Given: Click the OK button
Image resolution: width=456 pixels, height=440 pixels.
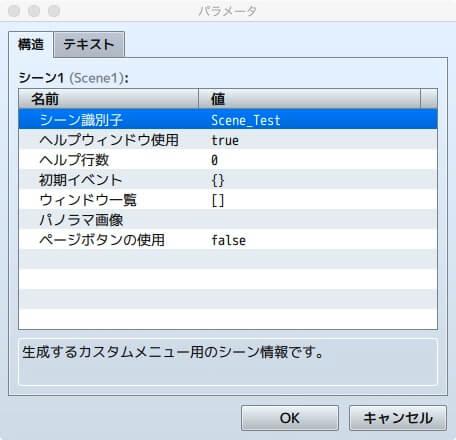Looking at the screenshot, I should click(x=290, y=418).
